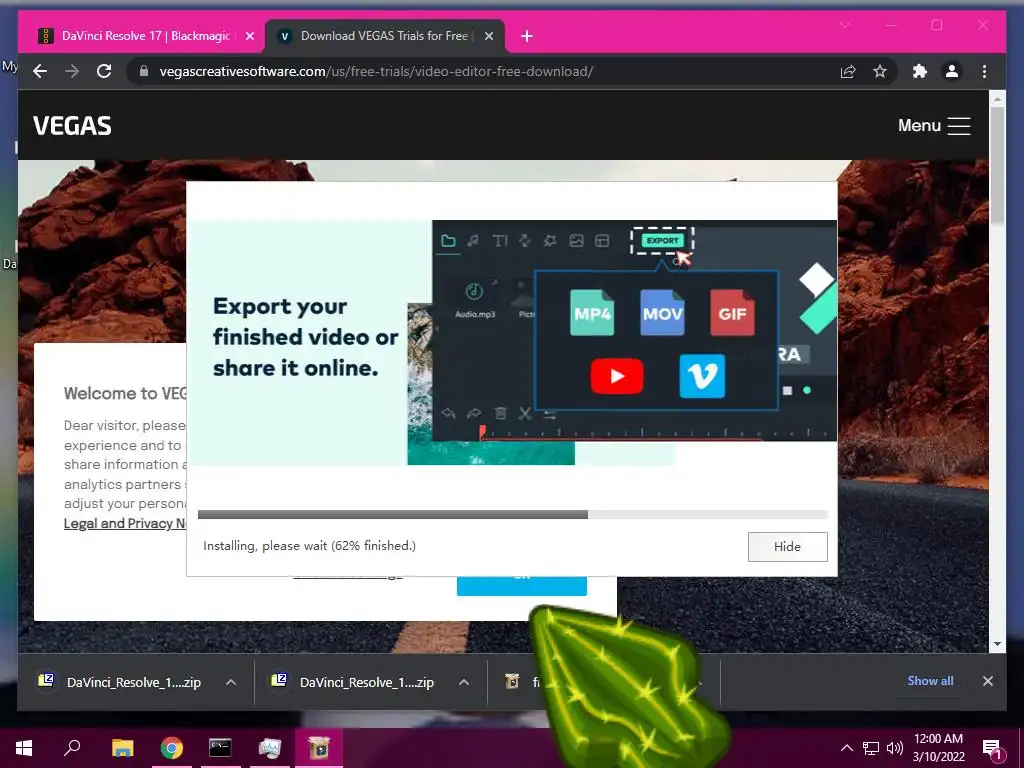Close the Download VEGAS Trials tab

(x=488, y=36)
